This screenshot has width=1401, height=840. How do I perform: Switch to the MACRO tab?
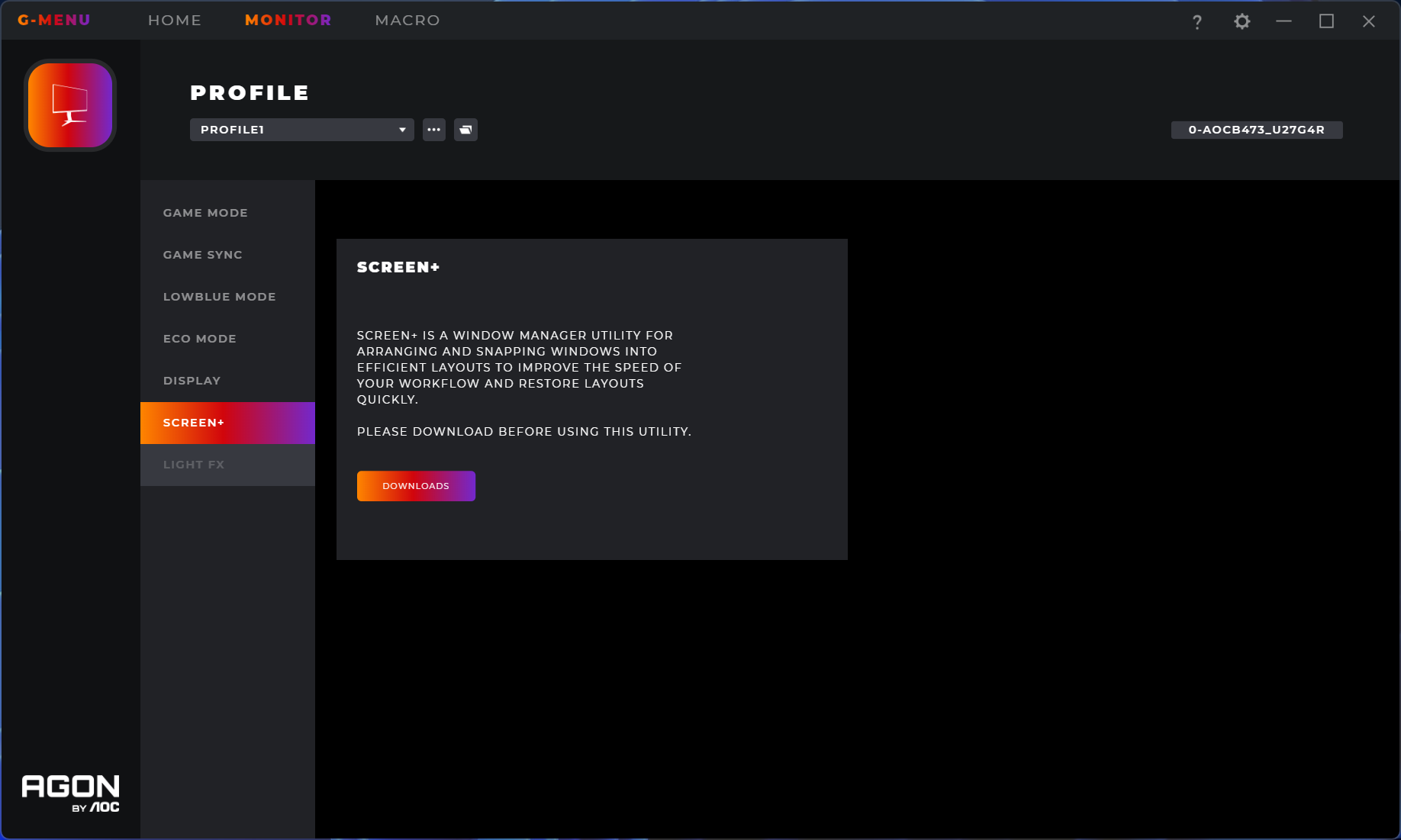(x=407, y=21)
